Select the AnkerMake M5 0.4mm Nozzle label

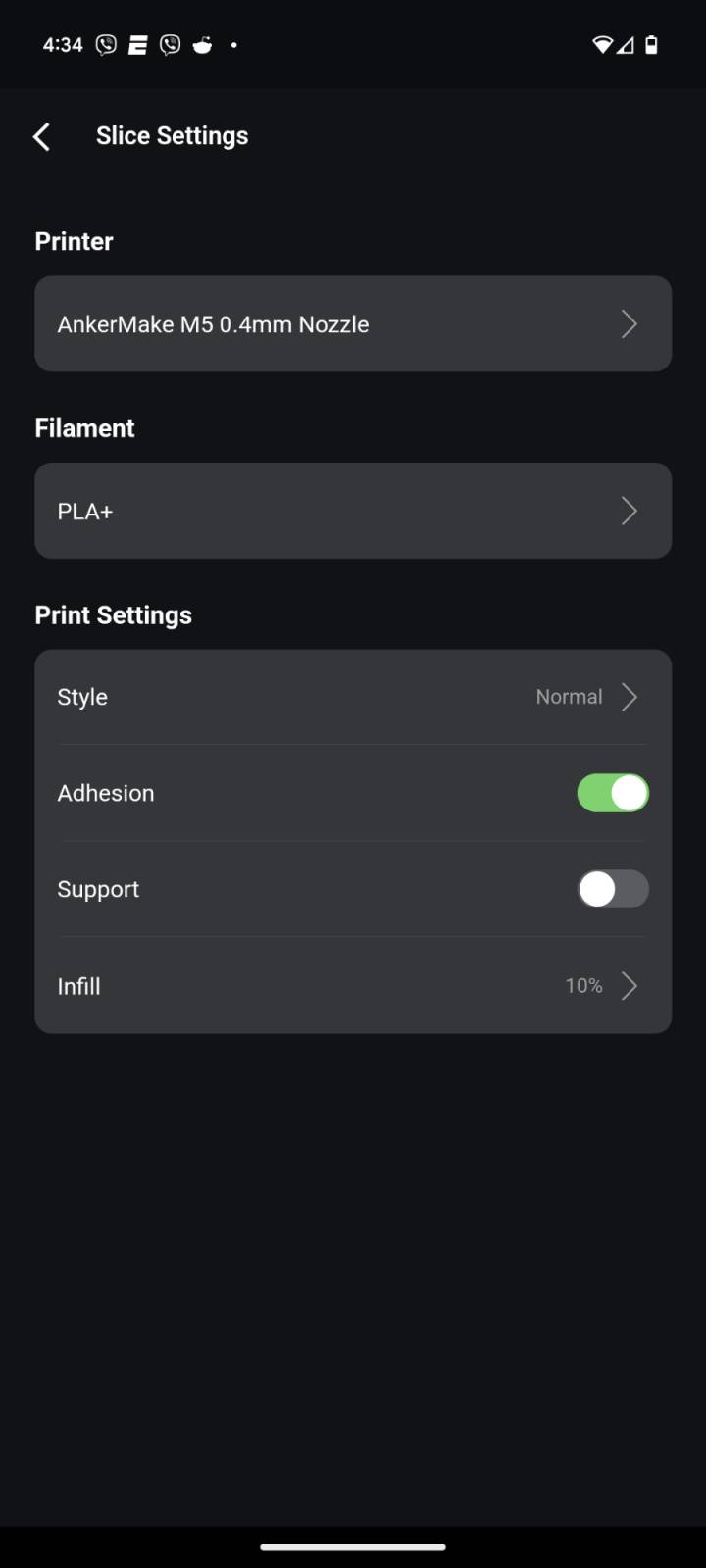click(213, 324)
